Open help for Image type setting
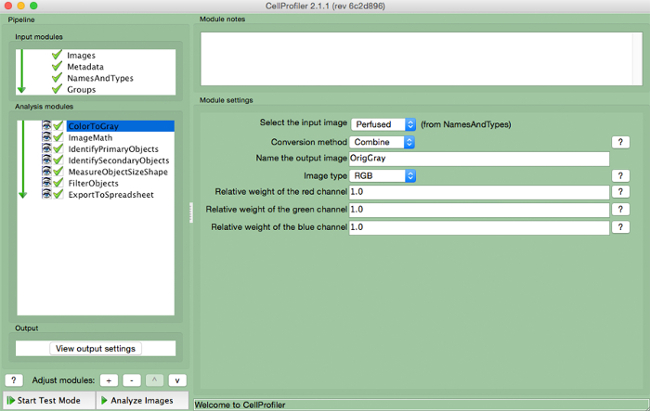This screenshot has width=650, height=411. (621, 176)
